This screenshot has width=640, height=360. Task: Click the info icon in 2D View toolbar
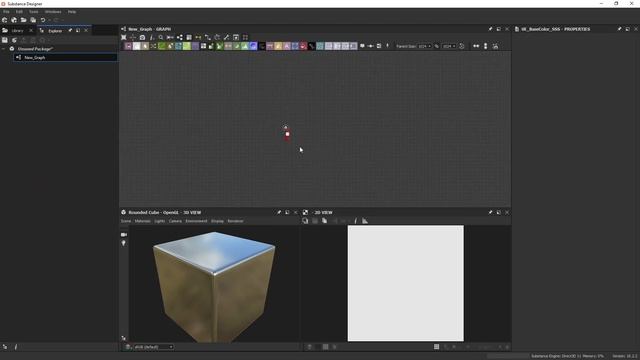356,221
